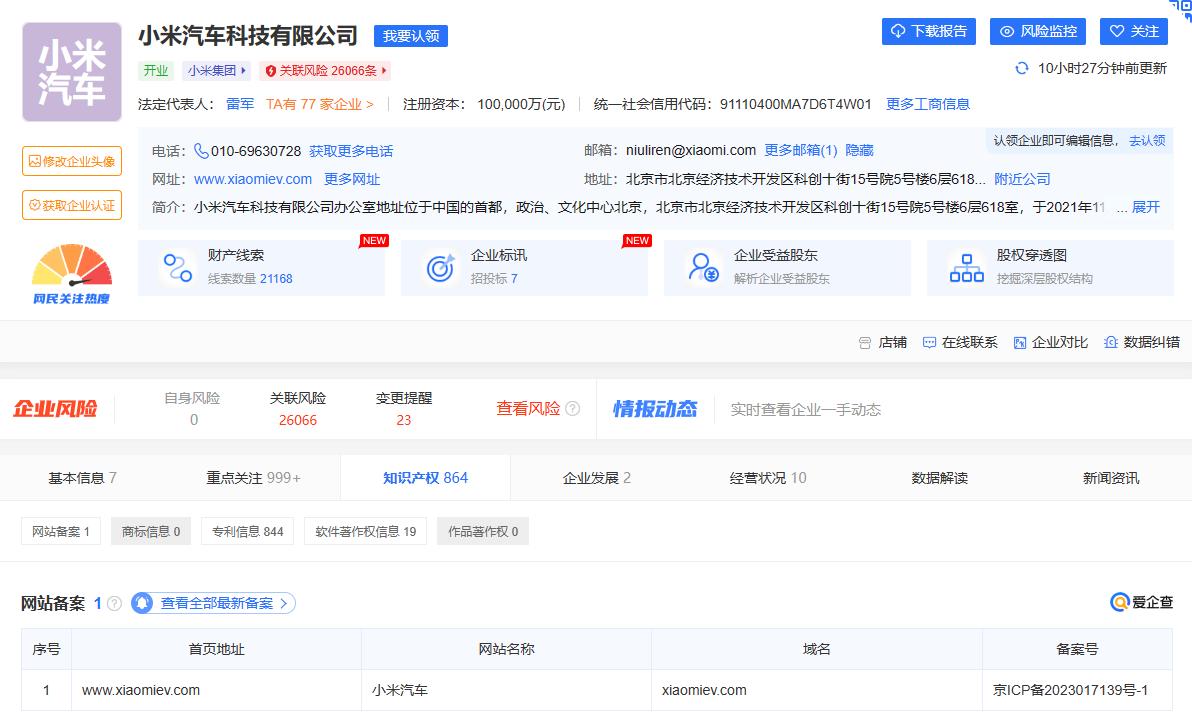This screenshot has height=726, width=1192.
Task: Switch to 新闻资讯 tab
Action: (1111, 478)
